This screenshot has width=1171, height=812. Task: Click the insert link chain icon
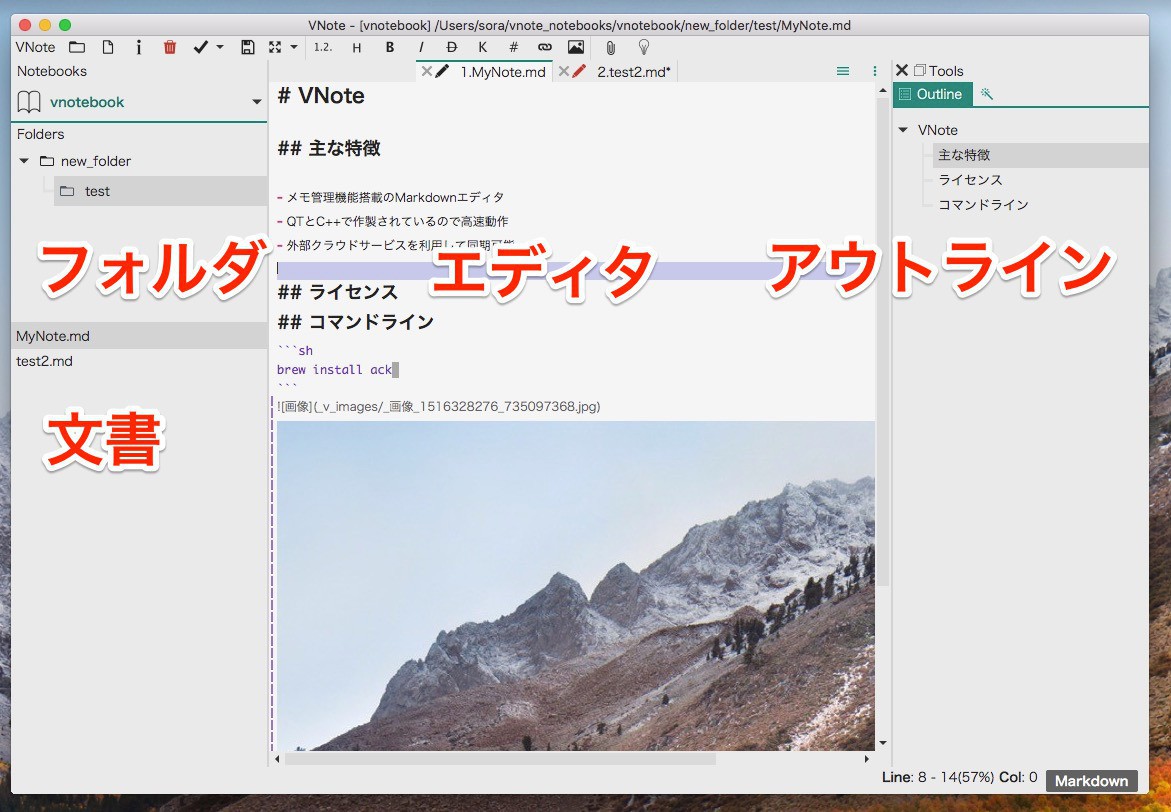click(x=544, y=47)
